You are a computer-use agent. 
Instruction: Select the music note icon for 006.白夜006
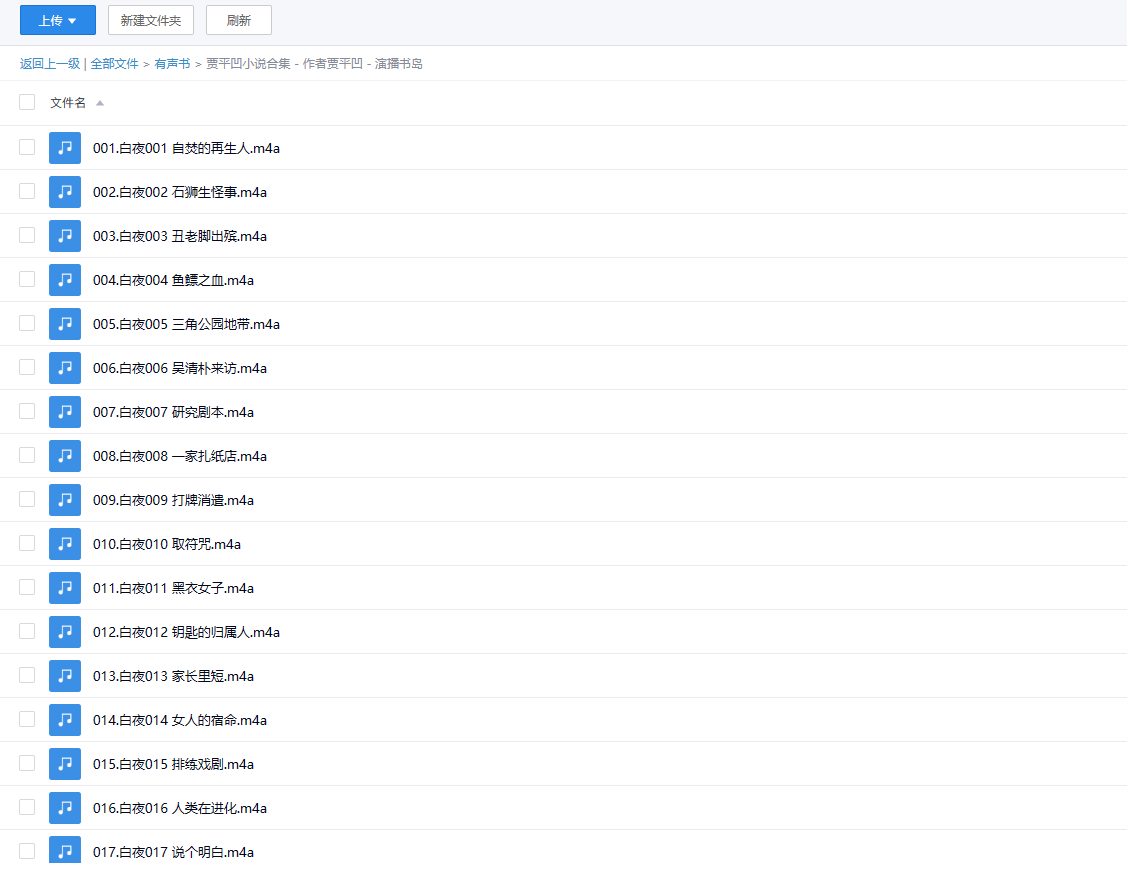click(x=65, y=367)
